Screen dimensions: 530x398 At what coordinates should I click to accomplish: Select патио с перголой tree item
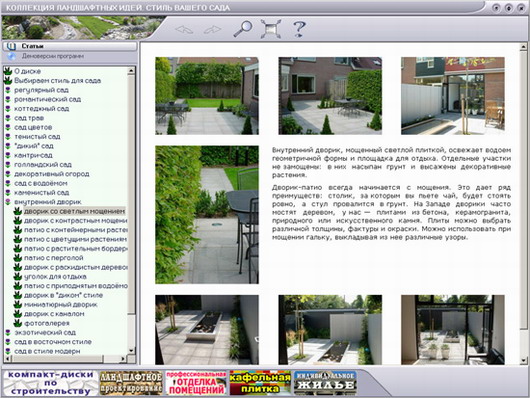coord(53,258)
